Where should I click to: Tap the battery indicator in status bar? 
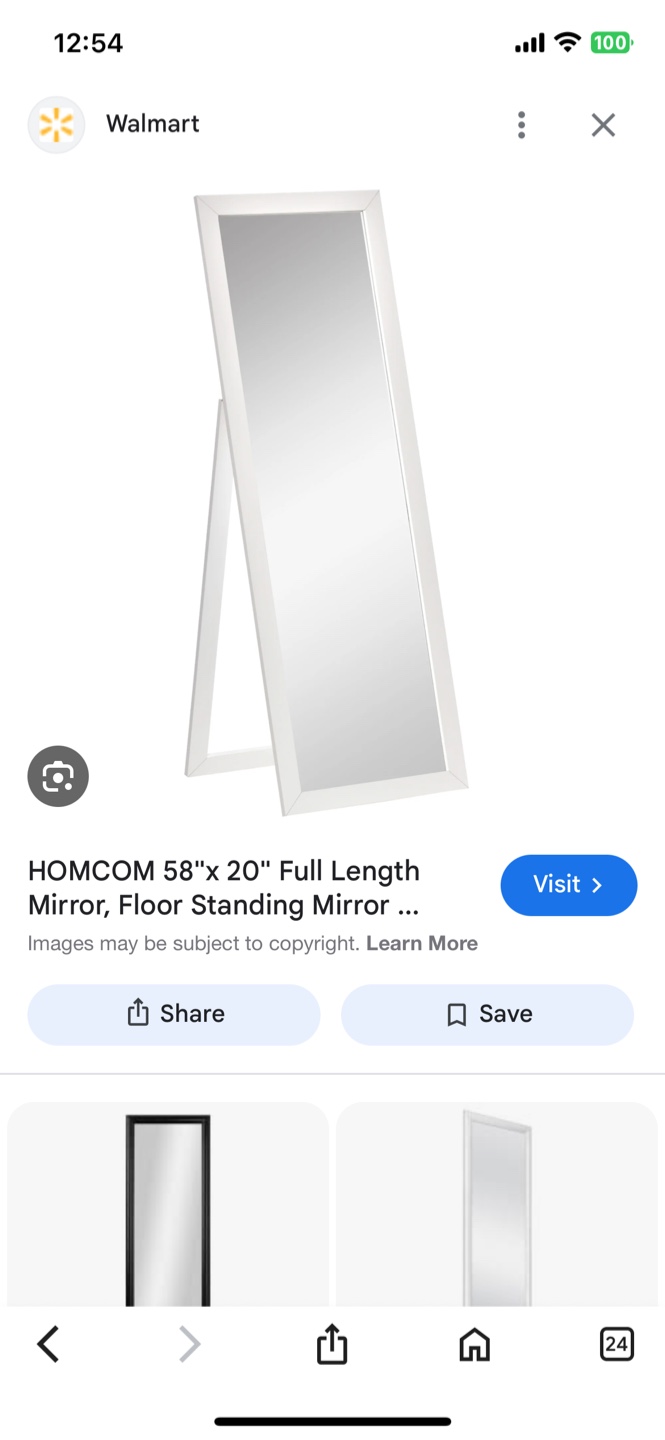(x=610, y=43)
